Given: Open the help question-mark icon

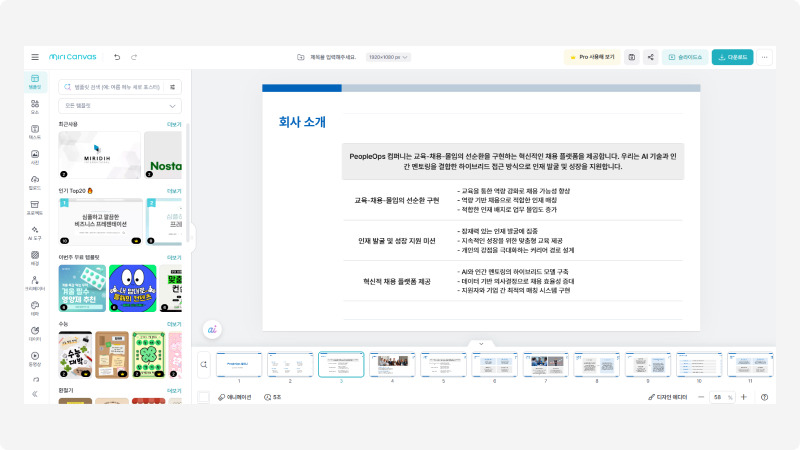Looking at the screenshot, I should [764, 397].
